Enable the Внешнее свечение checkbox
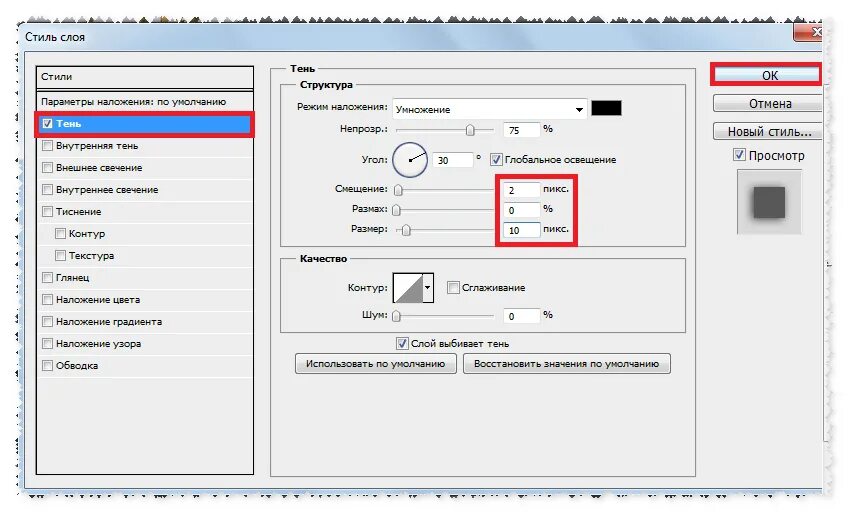The height and width of the screenshot is (514, 849). 48,168
